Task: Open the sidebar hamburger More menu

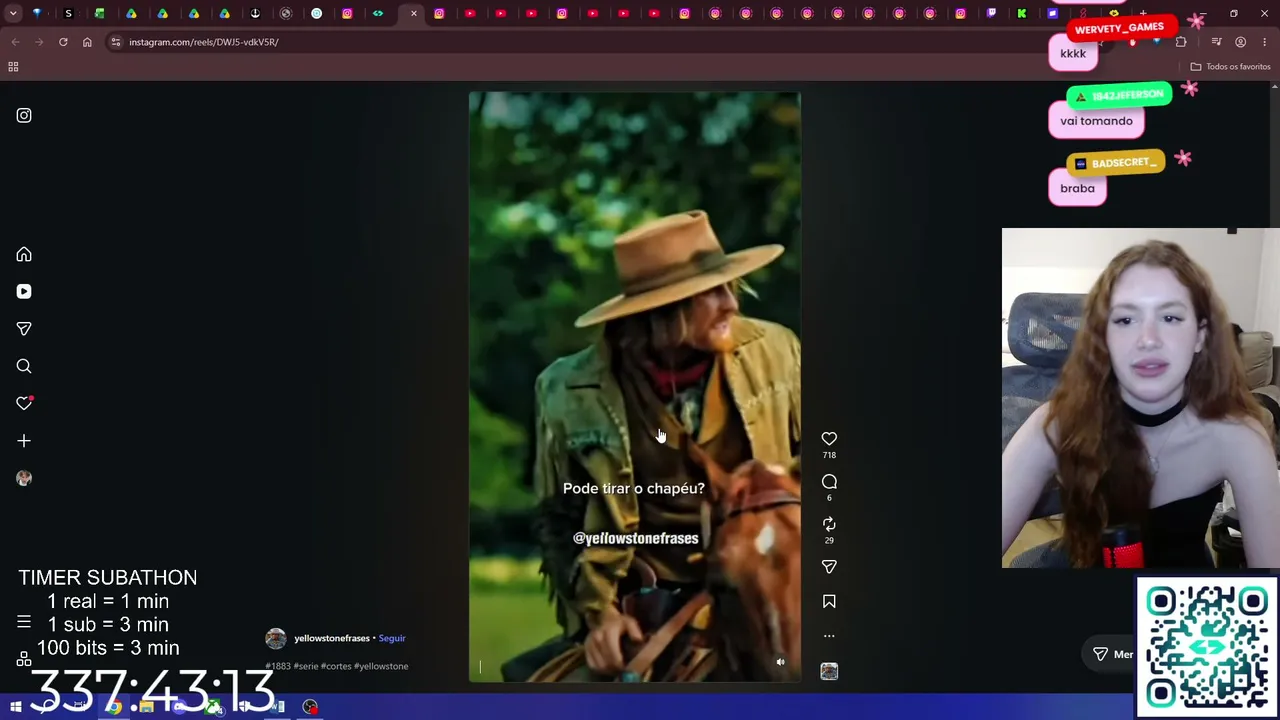Action: (x=24, y=622)
